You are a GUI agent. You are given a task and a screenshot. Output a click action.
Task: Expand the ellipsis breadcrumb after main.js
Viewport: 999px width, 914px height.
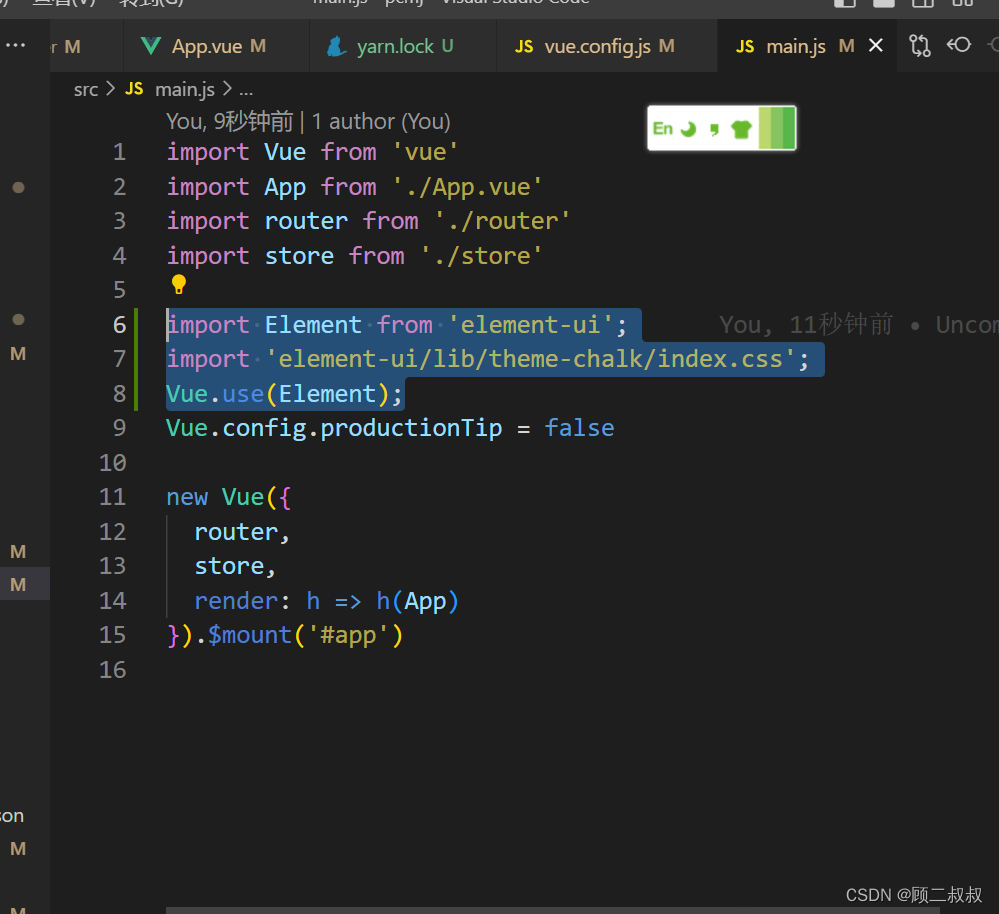pyautogui.click(x=246, y=89)
